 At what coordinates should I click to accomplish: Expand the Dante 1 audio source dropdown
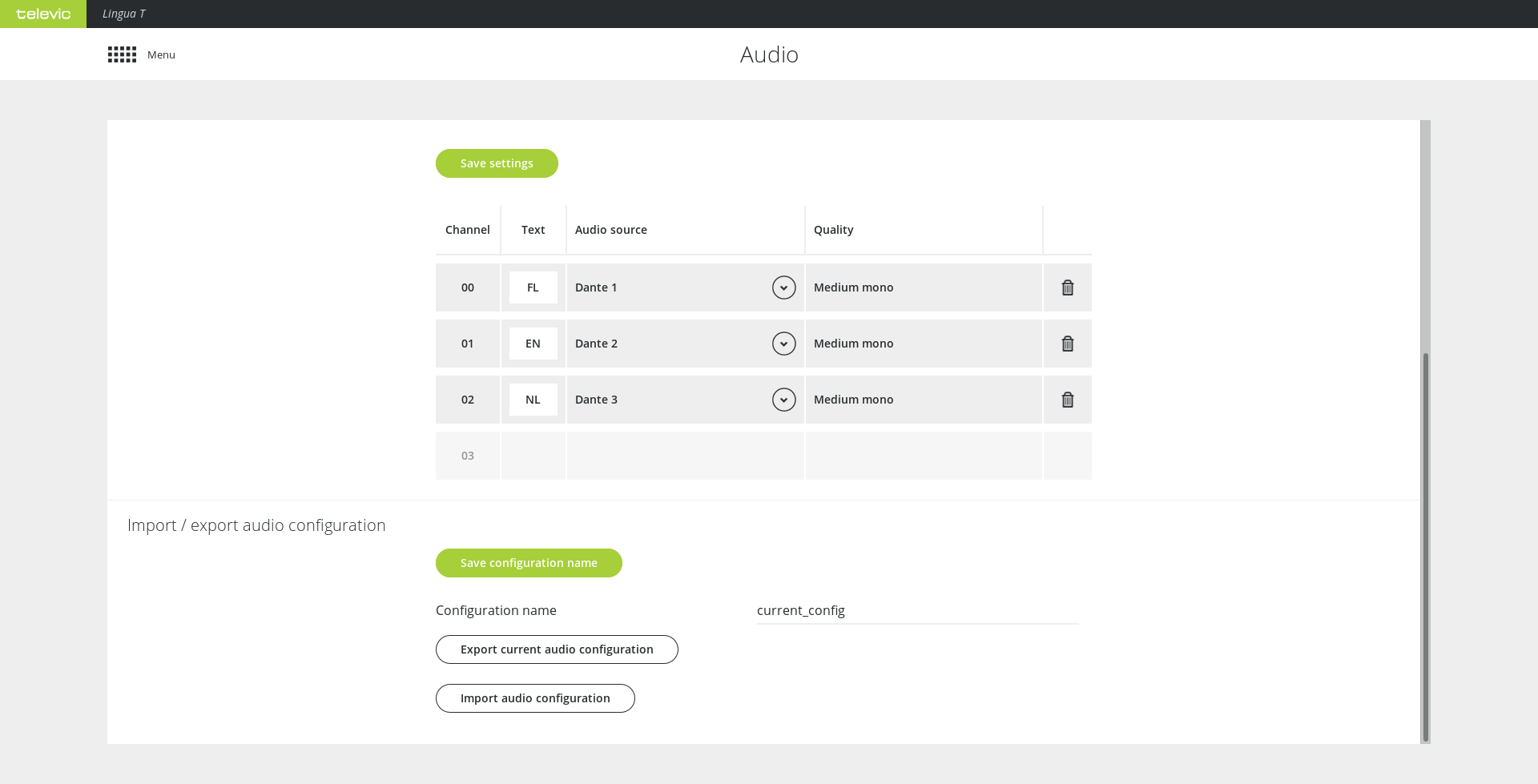[x=783, y=287]
